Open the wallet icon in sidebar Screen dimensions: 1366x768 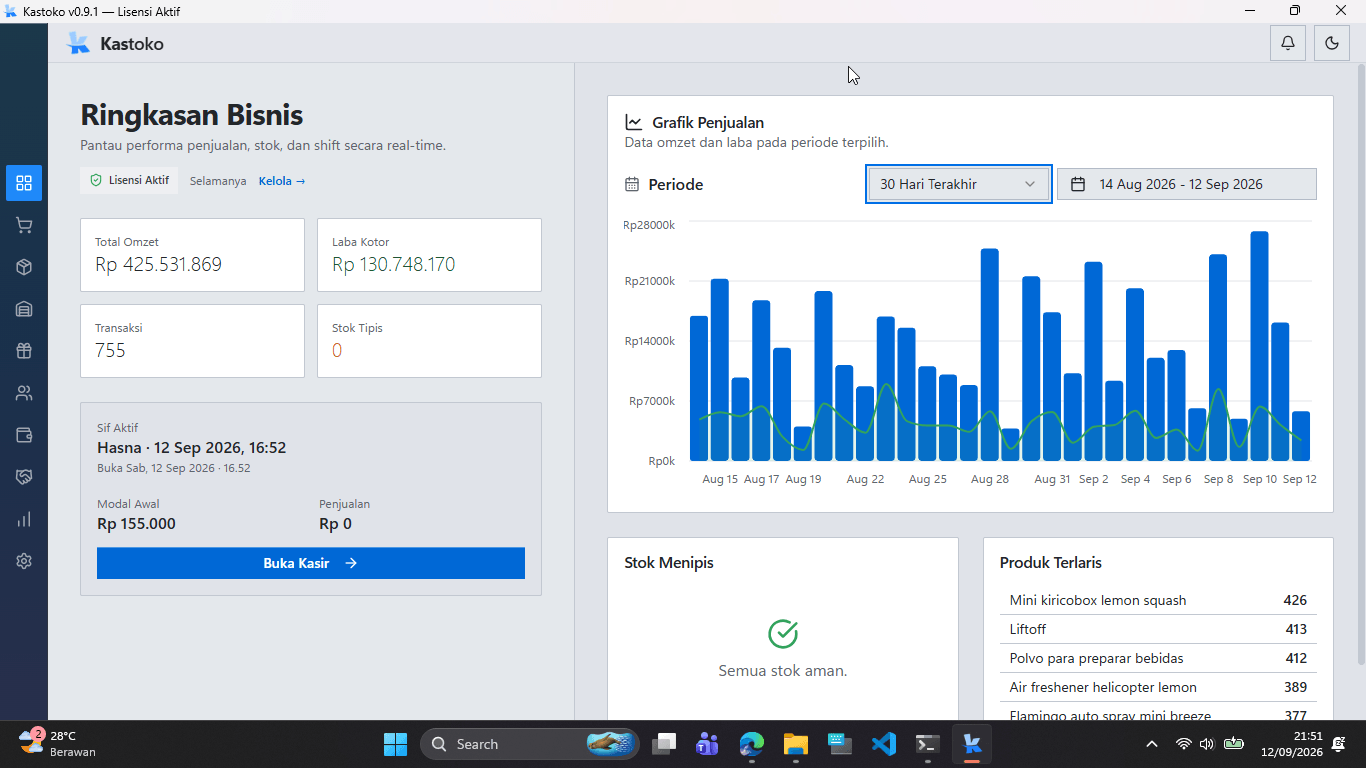(x=24, y=435)
